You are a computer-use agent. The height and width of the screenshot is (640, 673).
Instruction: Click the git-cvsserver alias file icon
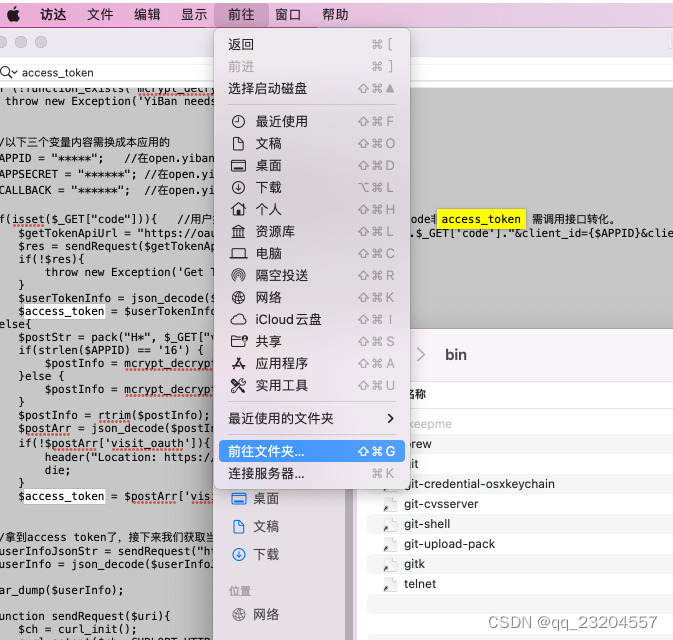point(389,504)
